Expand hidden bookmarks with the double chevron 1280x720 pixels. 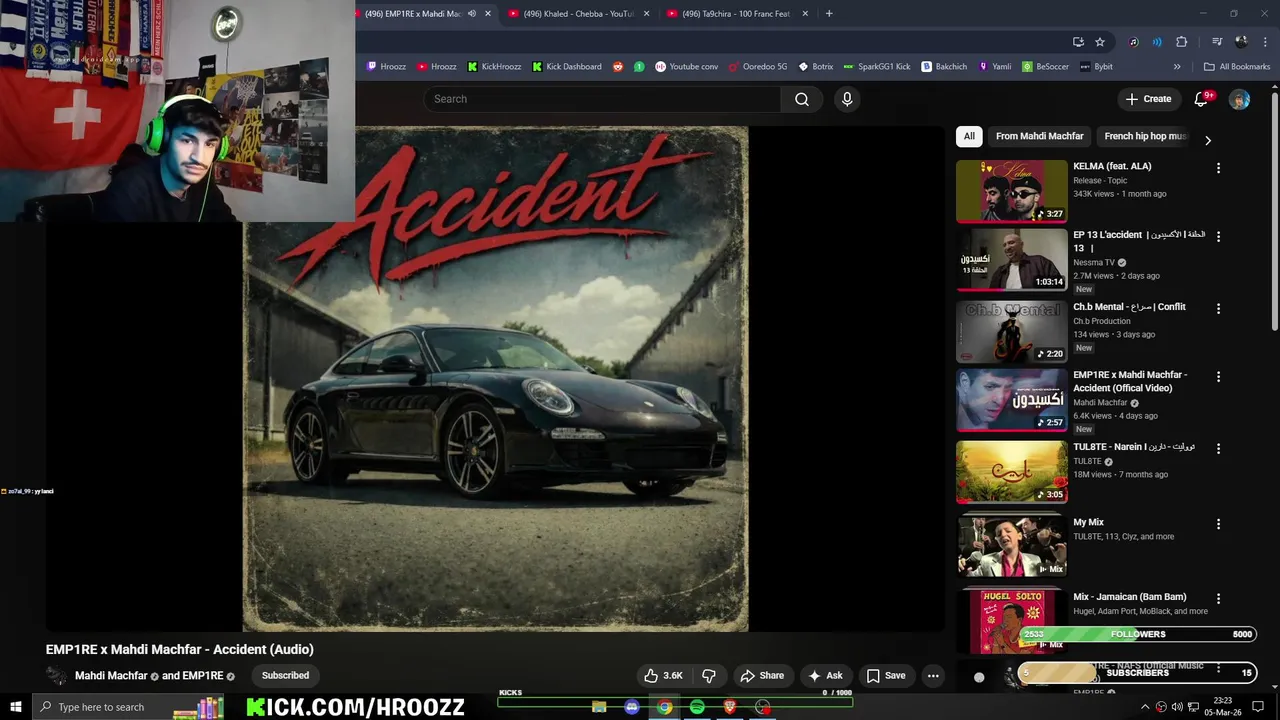tap(1177, 66)
